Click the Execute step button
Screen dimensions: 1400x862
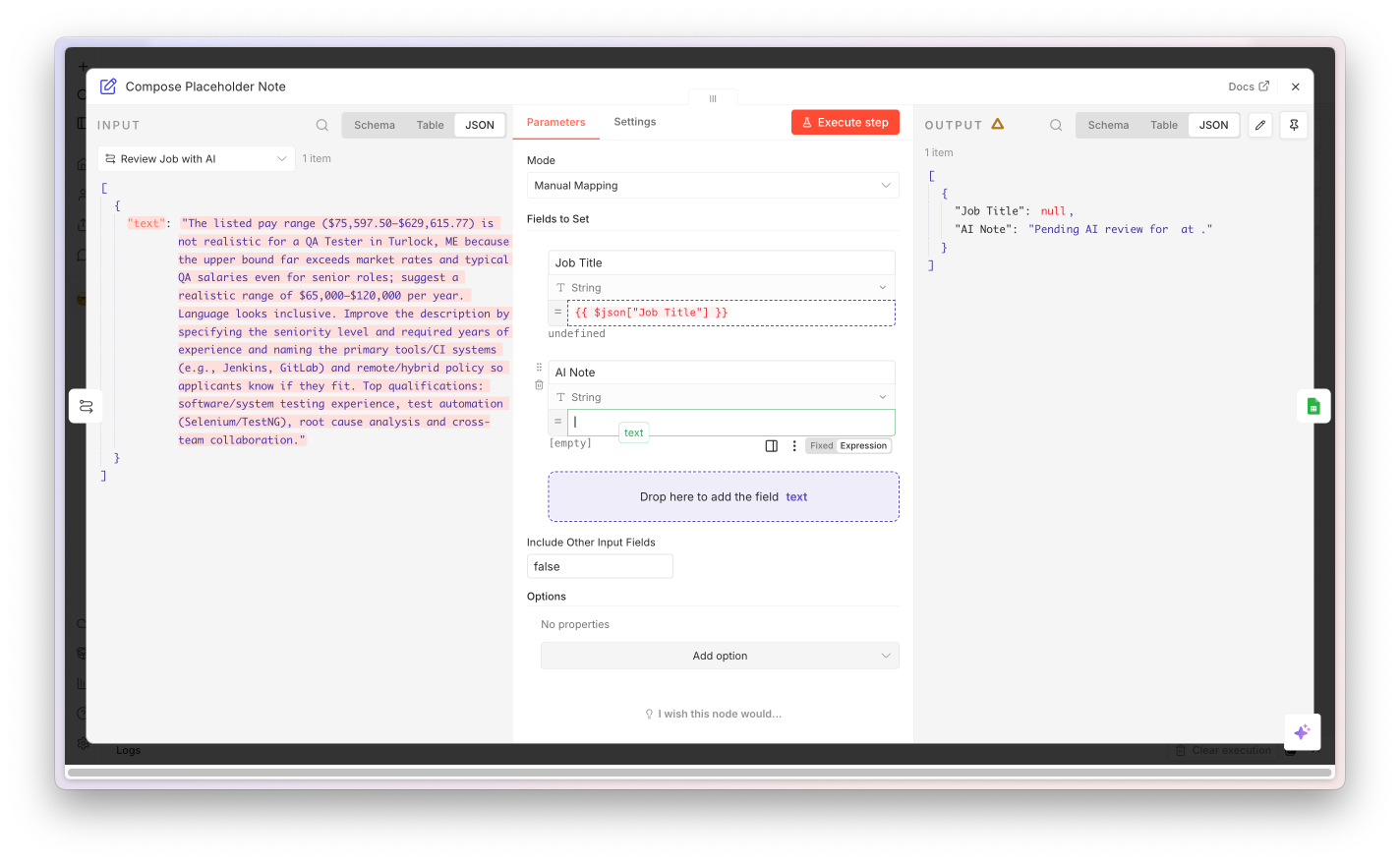846,122
